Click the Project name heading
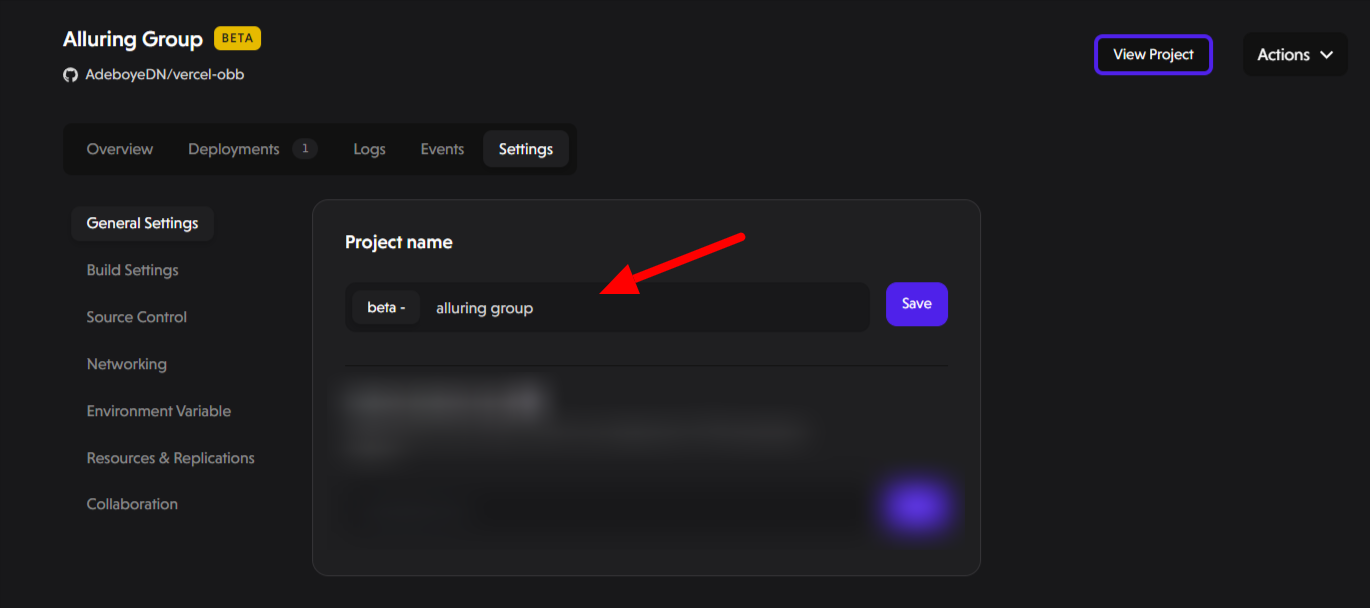Screen dimensions: 1370x608 point(399,242)
